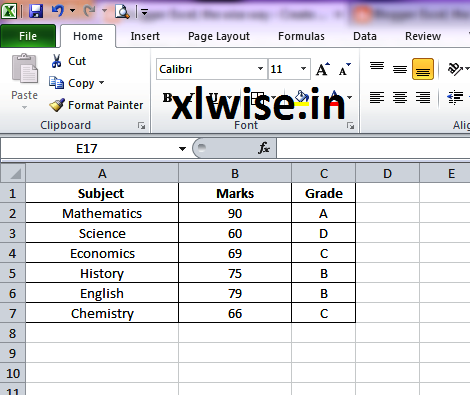Open the Page Layout tab
Screen dimensions: 470x395
click(219, 36)
